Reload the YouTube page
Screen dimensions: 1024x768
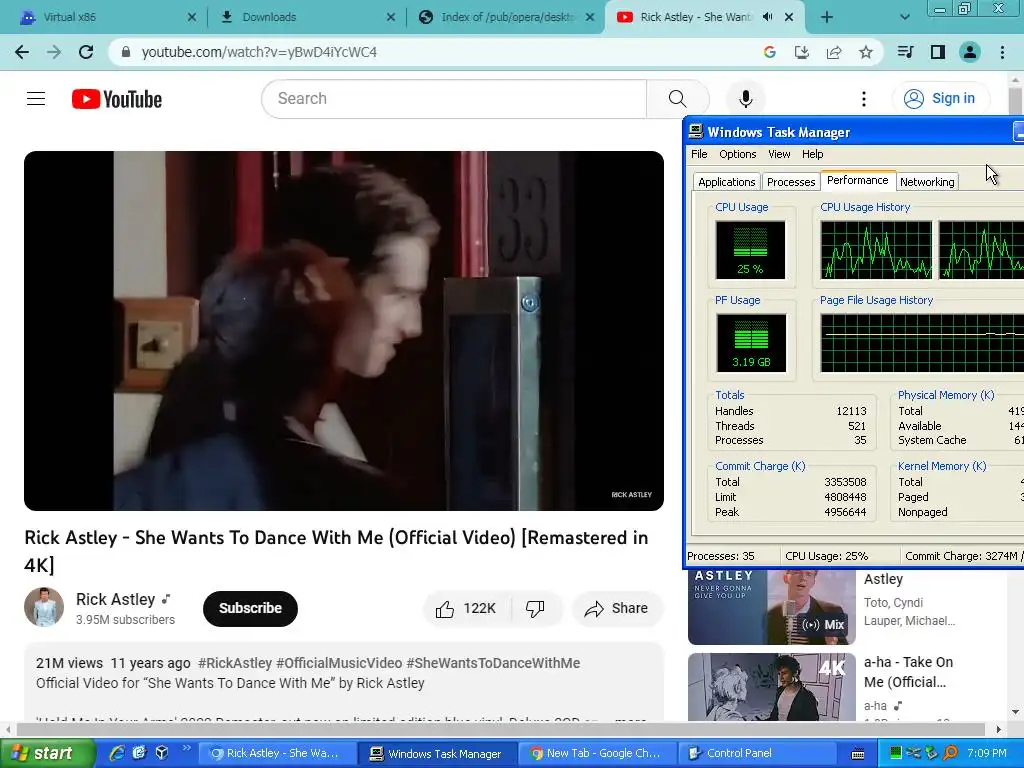(86, 52)
